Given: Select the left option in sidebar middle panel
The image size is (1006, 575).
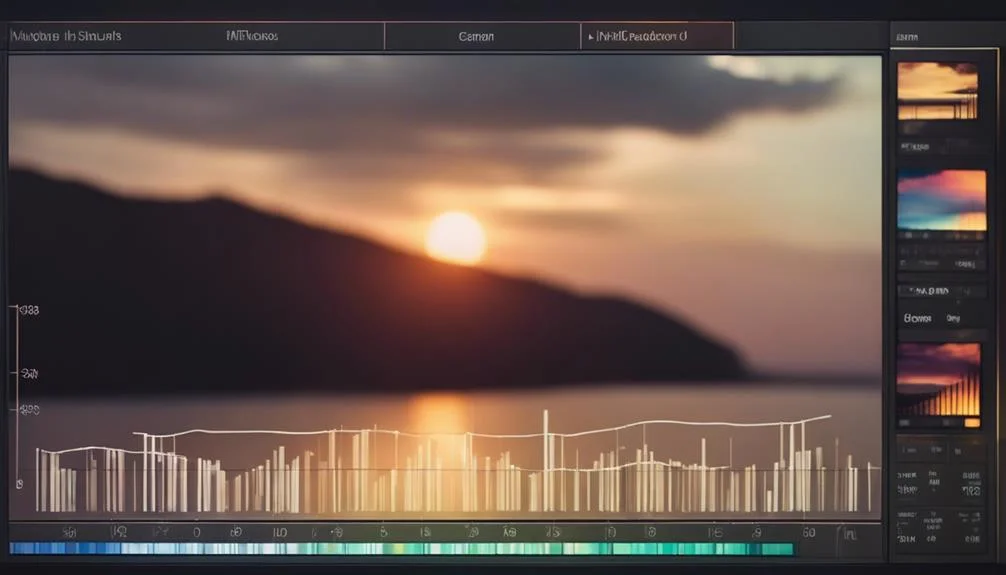Looking at the screenshot, I should 918,318.
